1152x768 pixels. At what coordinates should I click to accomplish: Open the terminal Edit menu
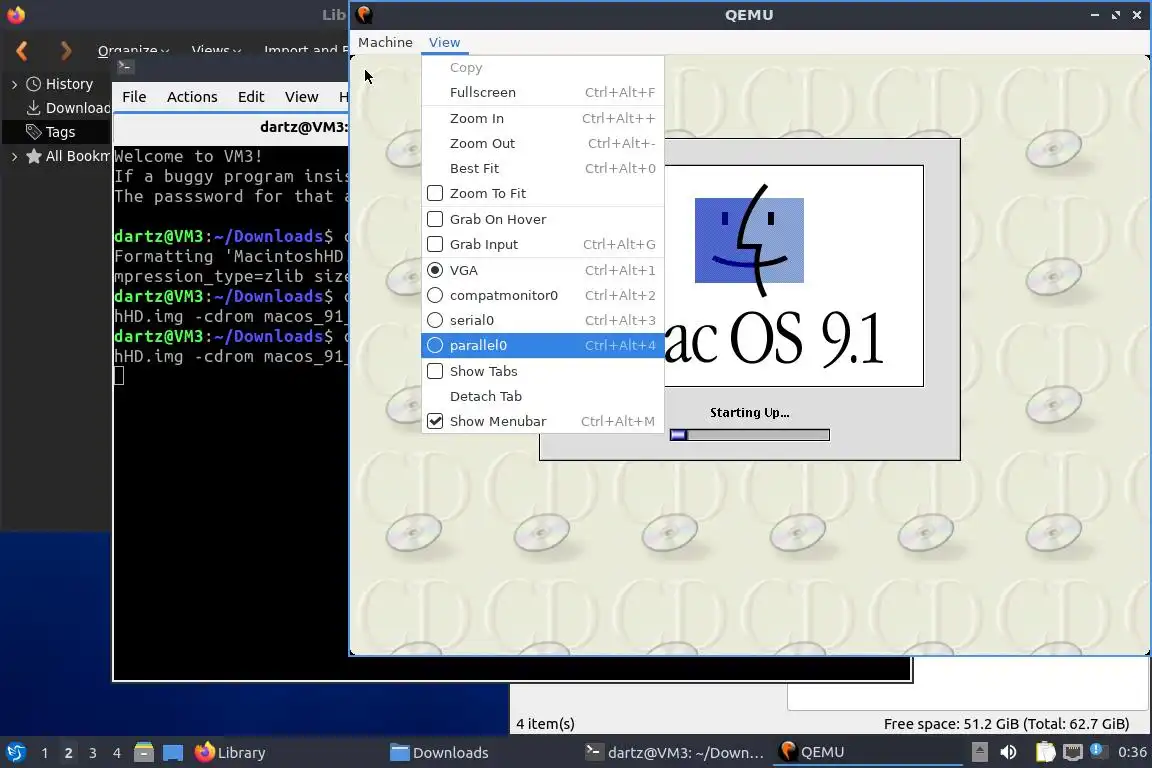(x=251, y=97)
